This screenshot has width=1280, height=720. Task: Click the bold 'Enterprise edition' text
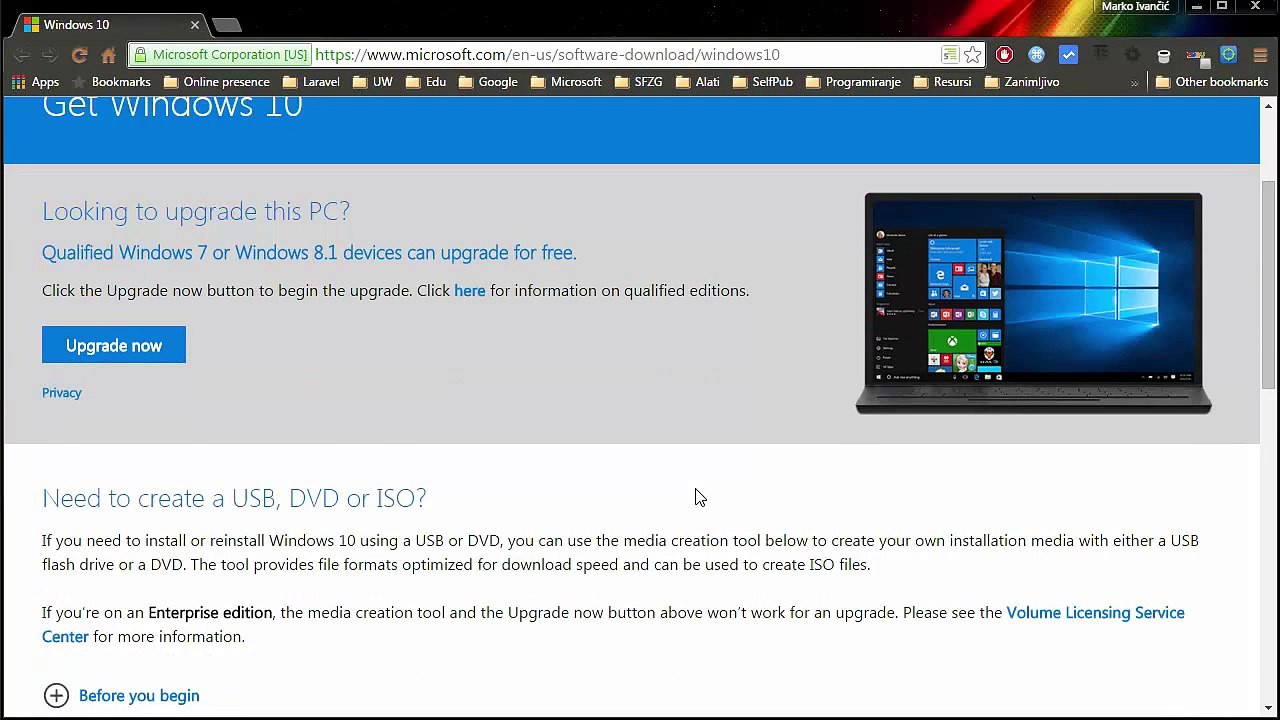(x=210, y=613)
